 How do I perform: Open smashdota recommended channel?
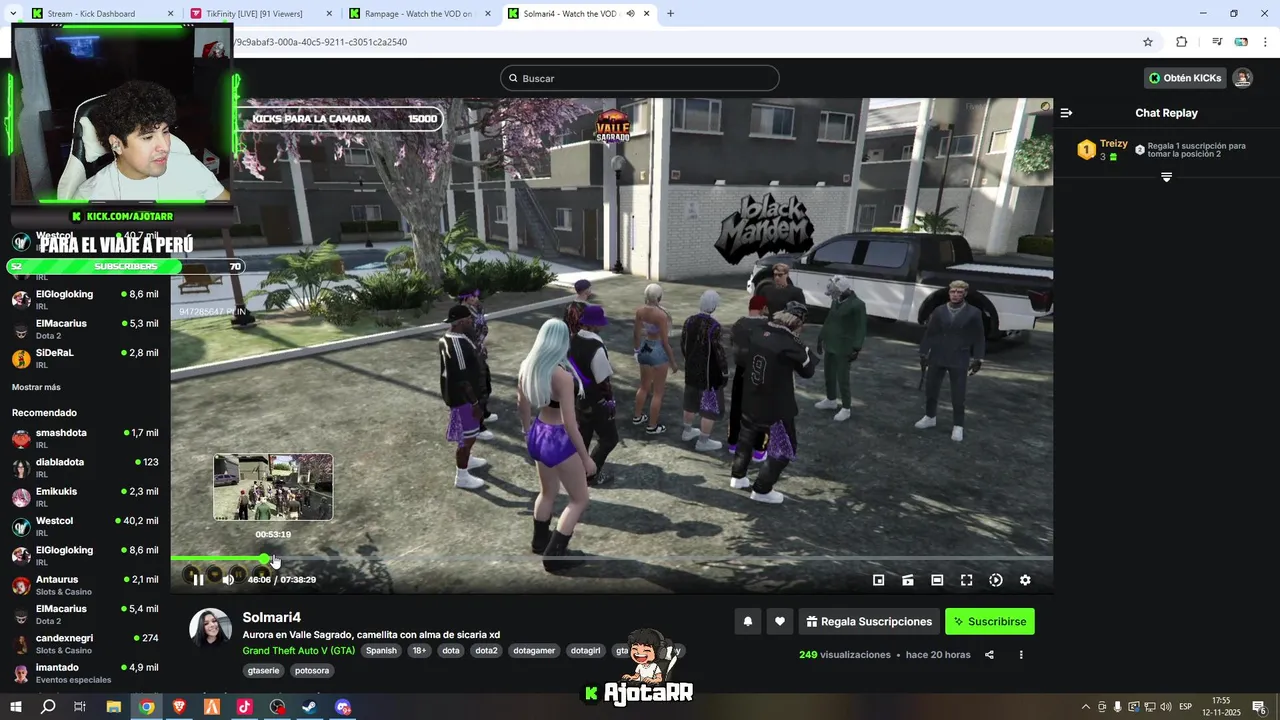coord(85,438)
